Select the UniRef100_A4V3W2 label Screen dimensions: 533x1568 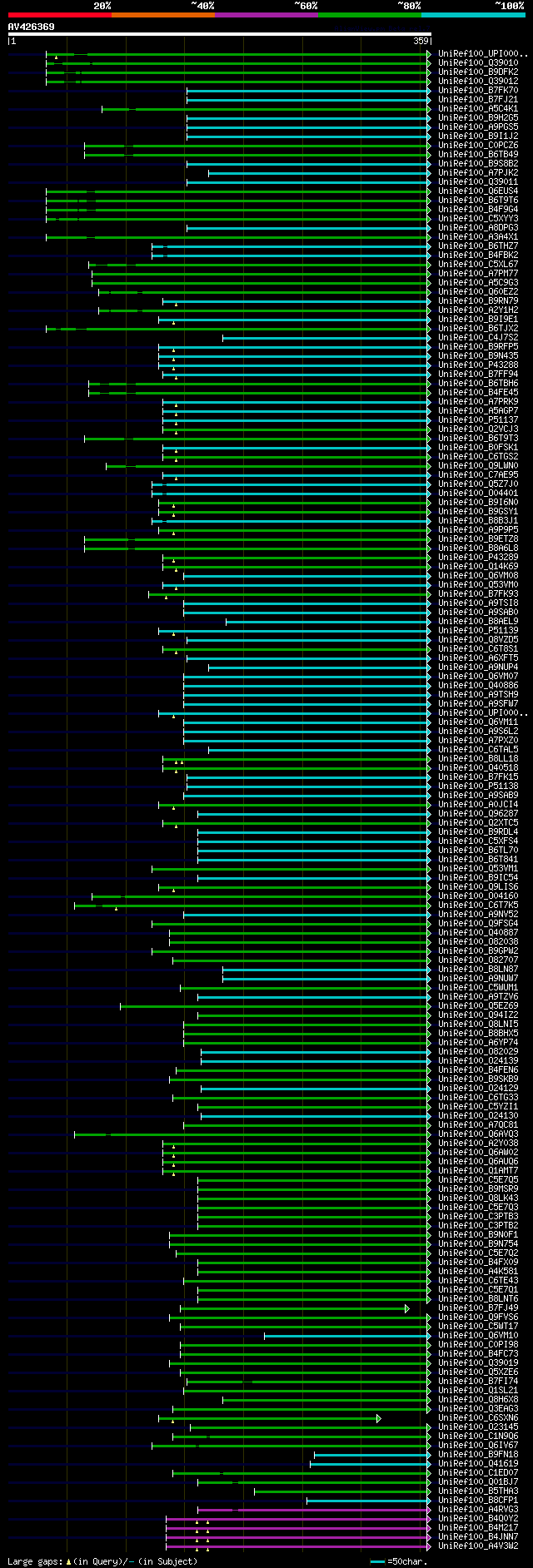(x=478, y=1546)
